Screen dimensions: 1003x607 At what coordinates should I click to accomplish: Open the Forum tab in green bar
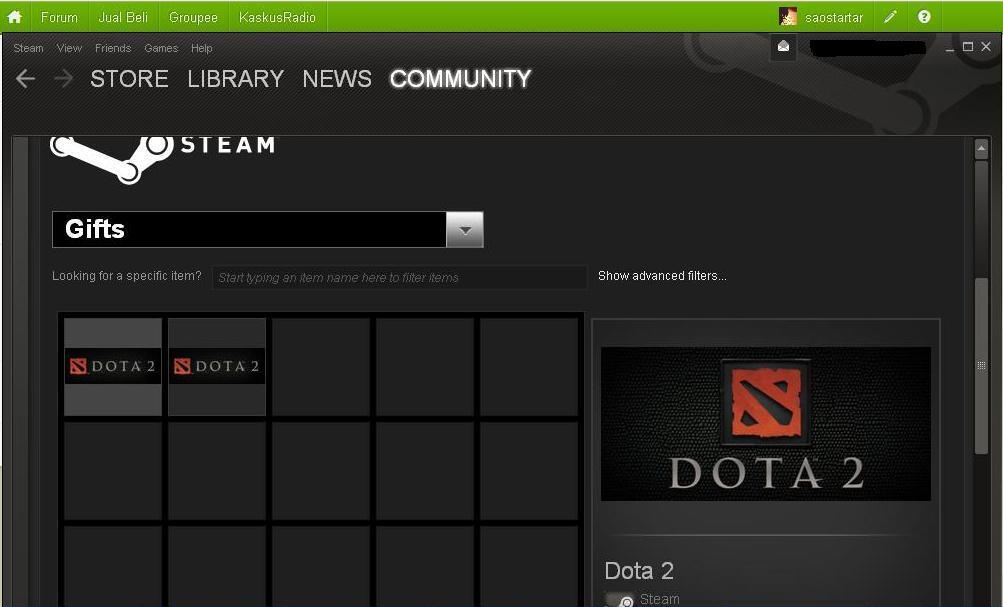59,17
